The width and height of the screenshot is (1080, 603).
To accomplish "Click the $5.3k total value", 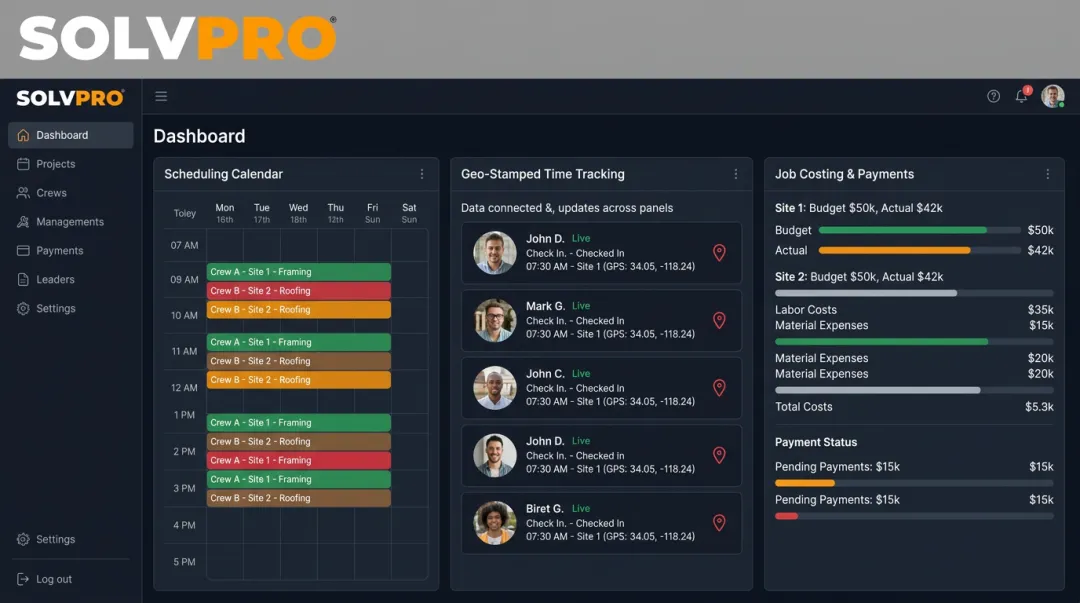I will pos(1039,407).
